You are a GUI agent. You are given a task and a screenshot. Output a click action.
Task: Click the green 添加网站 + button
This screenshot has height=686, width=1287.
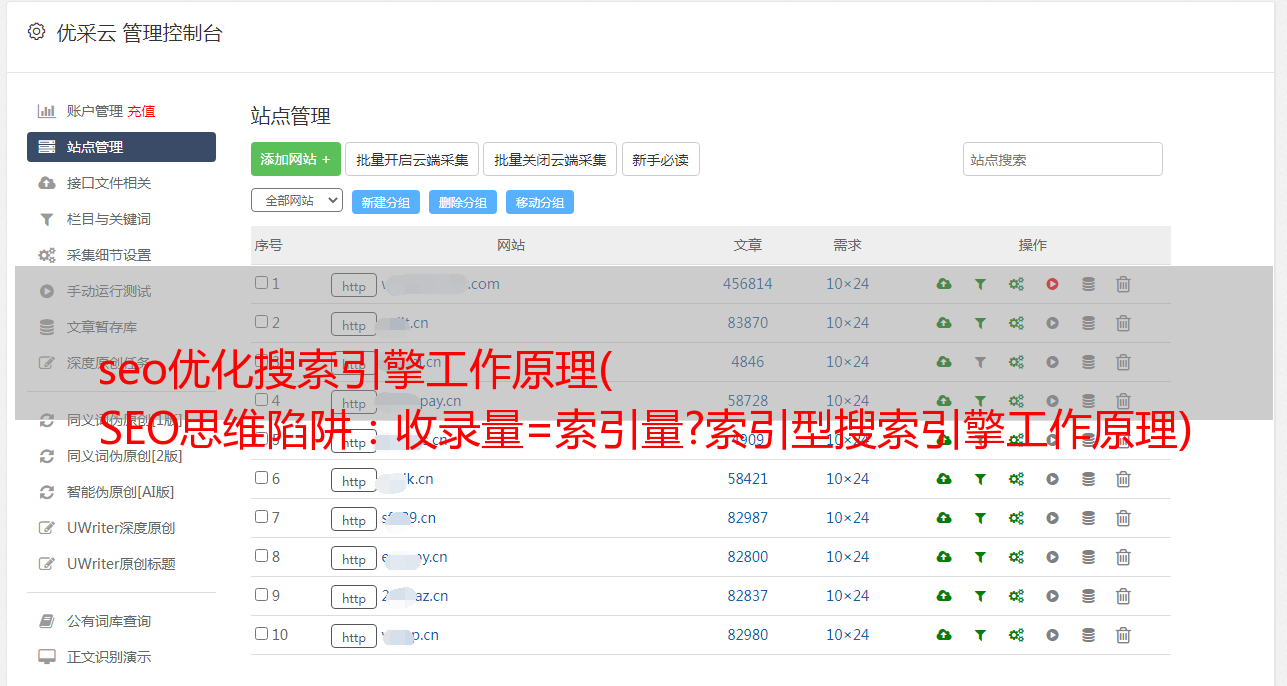(296, 159)
